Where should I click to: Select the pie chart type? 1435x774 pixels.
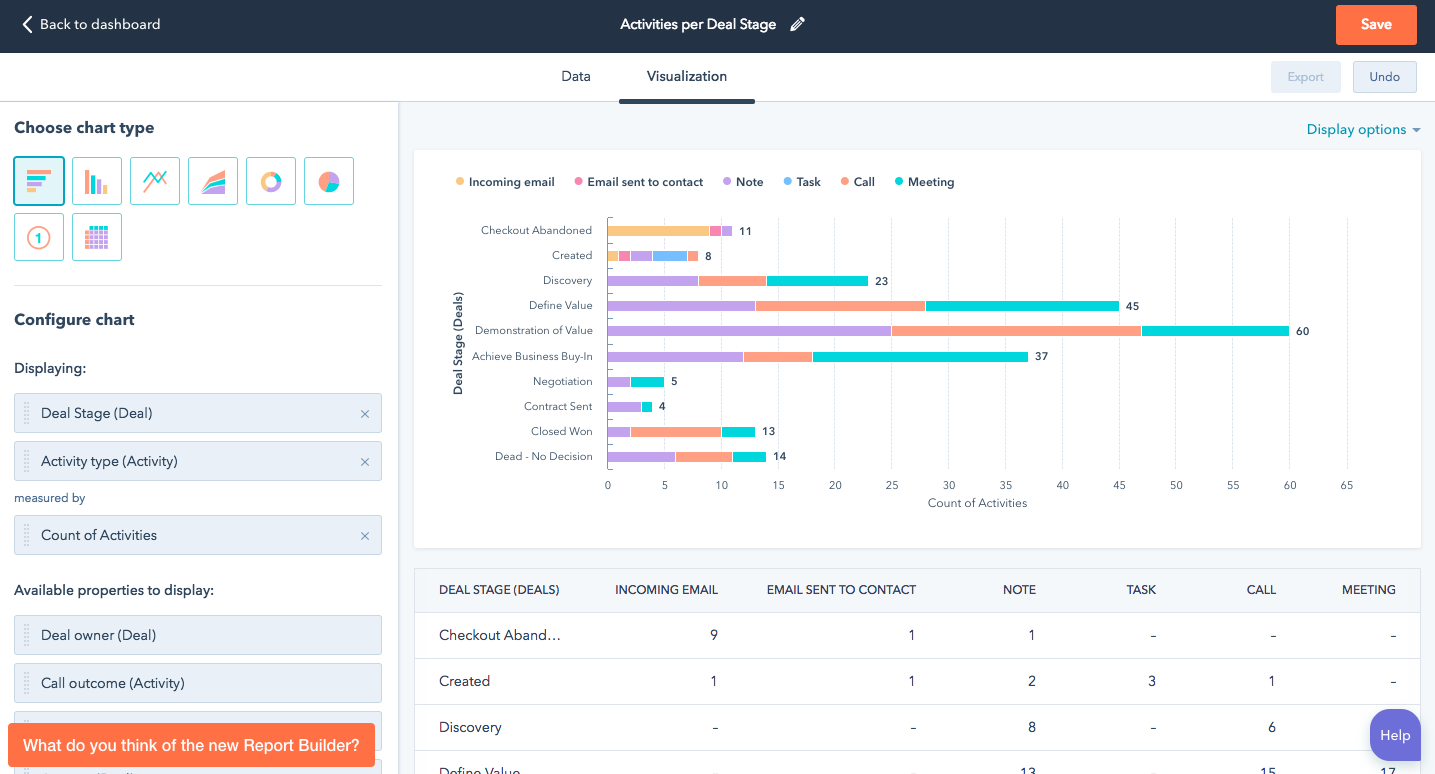(329, 181)
